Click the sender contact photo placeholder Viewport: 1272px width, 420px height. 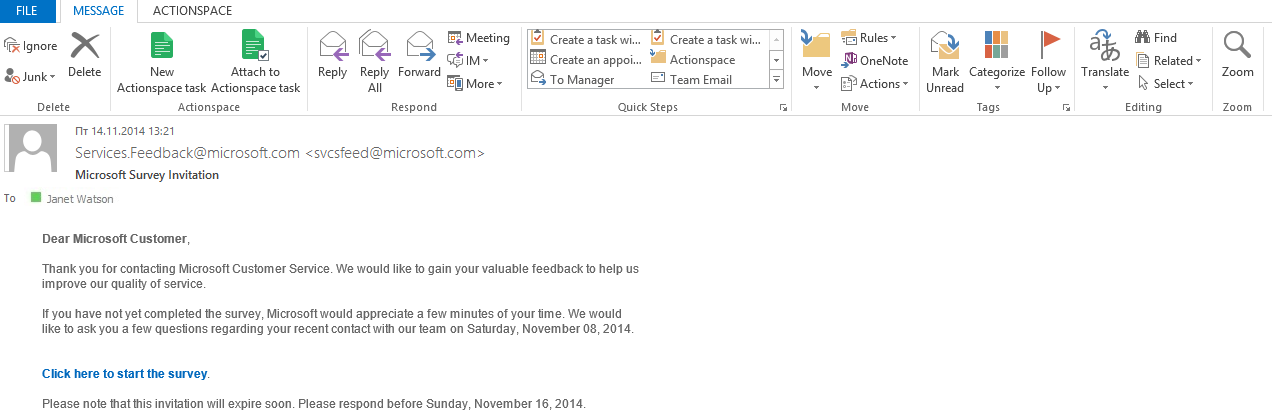click(32, 147)
